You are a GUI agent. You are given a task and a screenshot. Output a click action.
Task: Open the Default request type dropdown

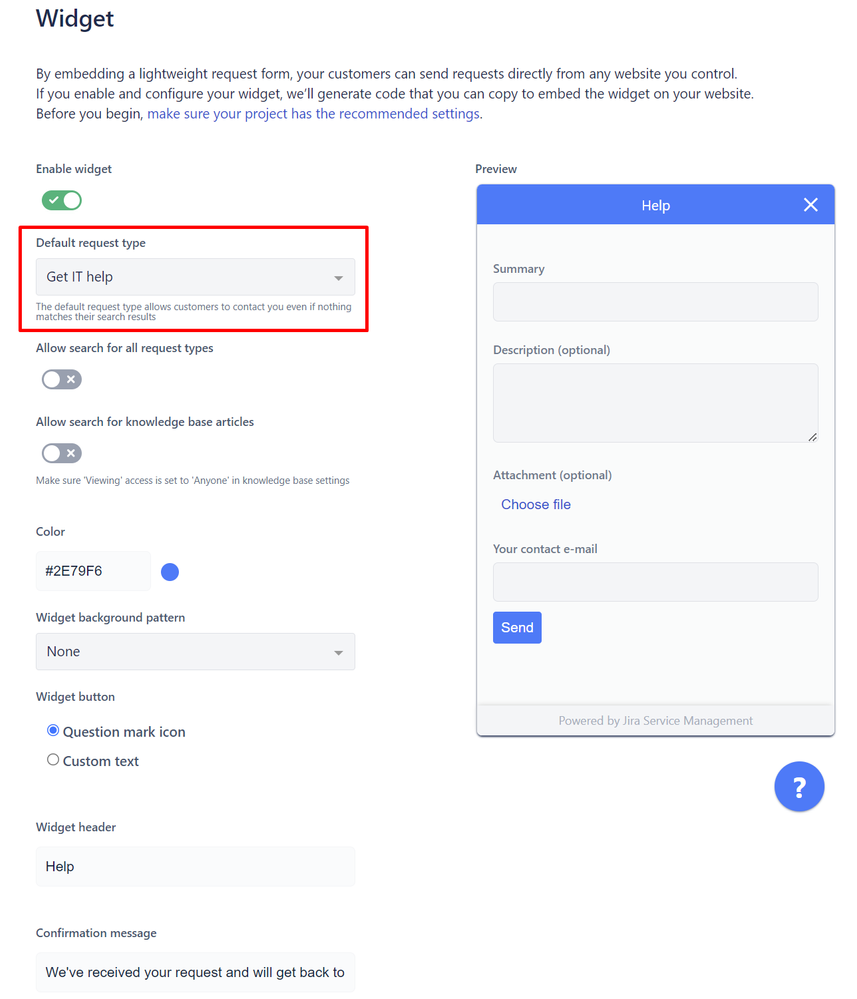(195, 277)
